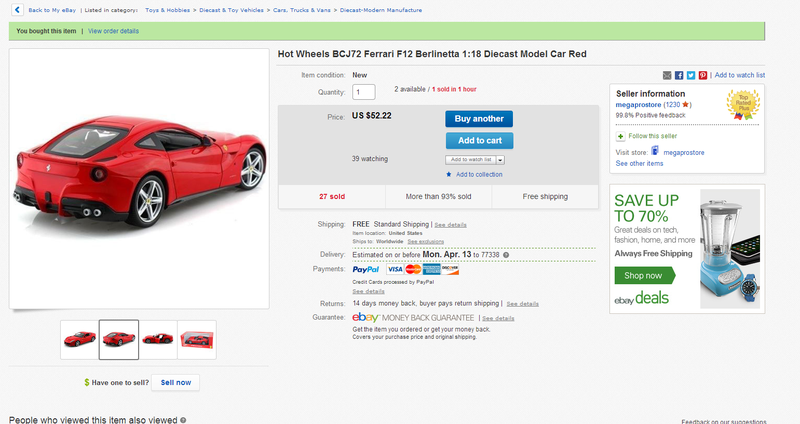Click the Quantity input field

coord(364,92)
